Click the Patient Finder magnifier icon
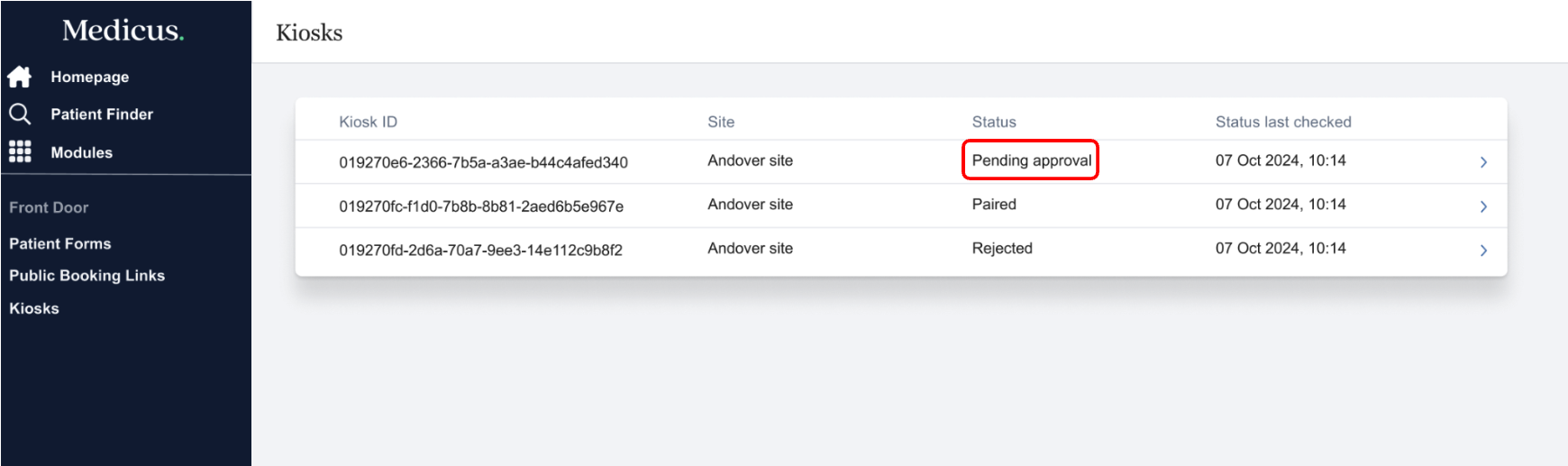 20,114
